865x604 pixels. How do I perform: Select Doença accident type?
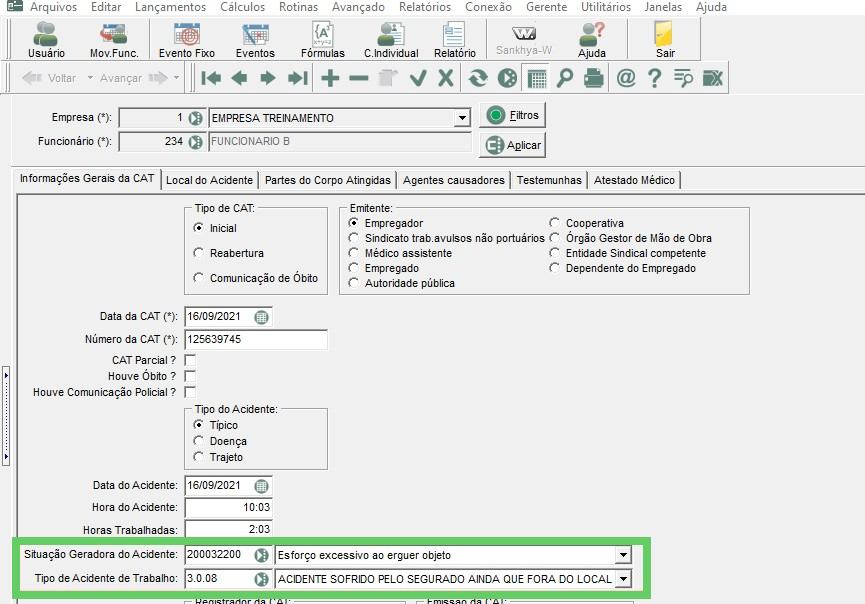[199, 440]
